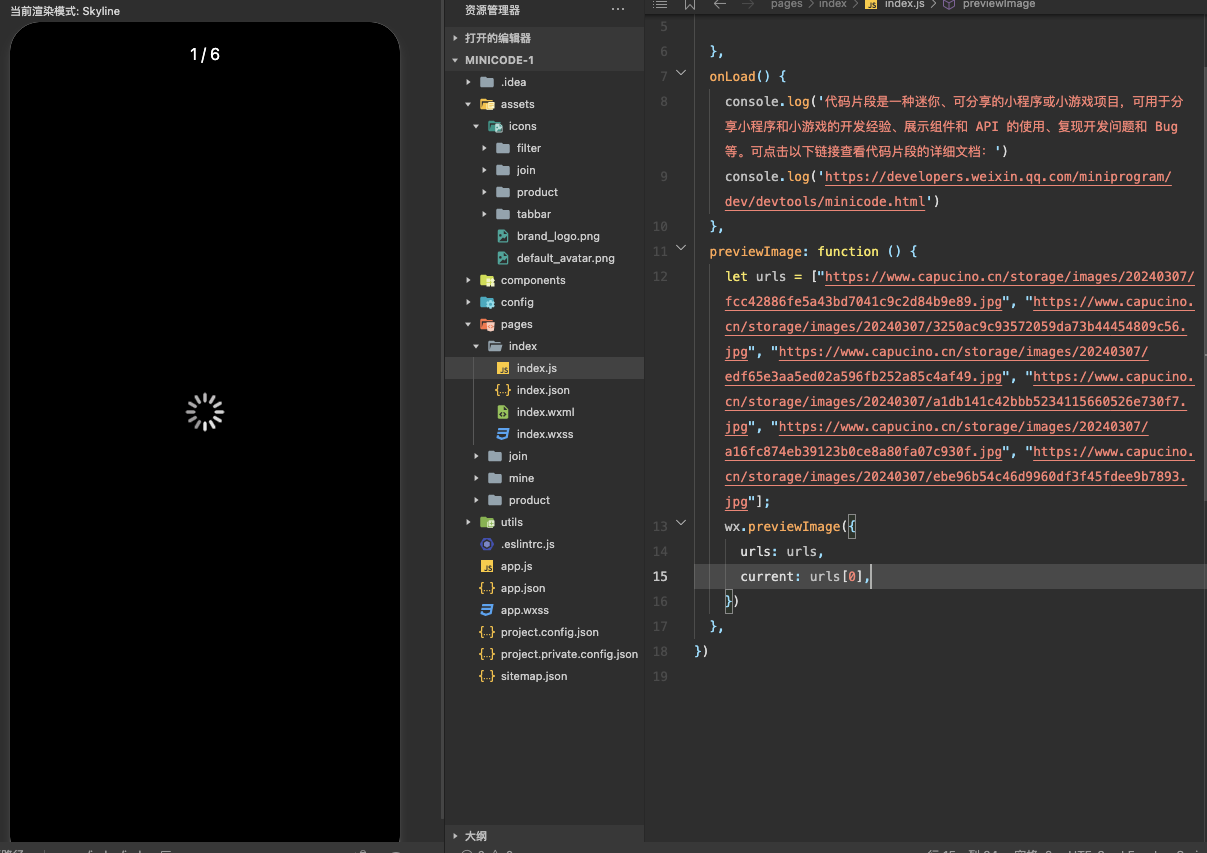Click the outline list icon in editor toolbar
Screen dimensions: 1207x853
pos(660,4)
